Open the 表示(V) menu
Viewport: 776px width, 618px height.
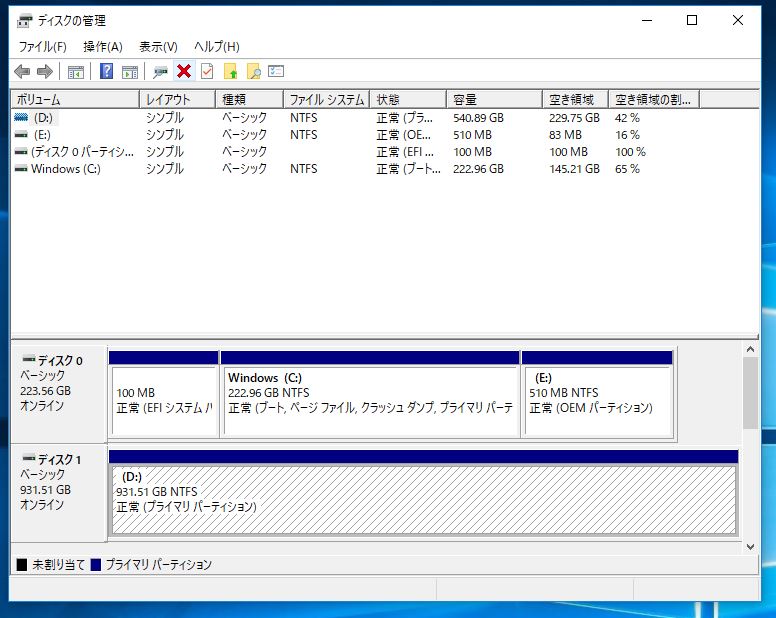158,46
